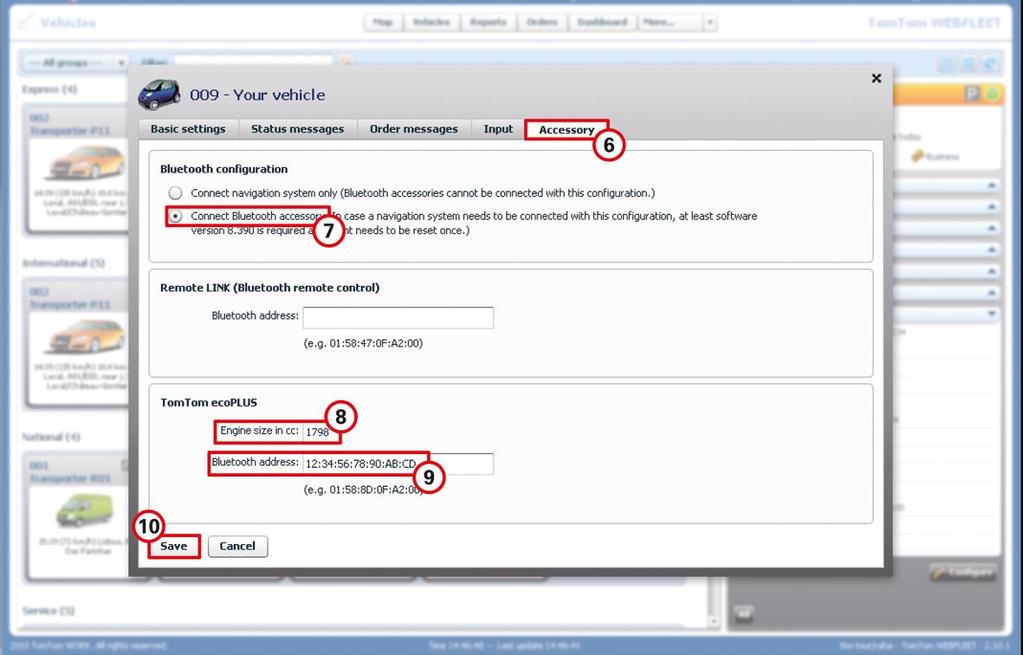The image size is (1023, 655).
Task: Close the 009 vehicle dialog
Action: pyautogui.click(x=876, y=78)
